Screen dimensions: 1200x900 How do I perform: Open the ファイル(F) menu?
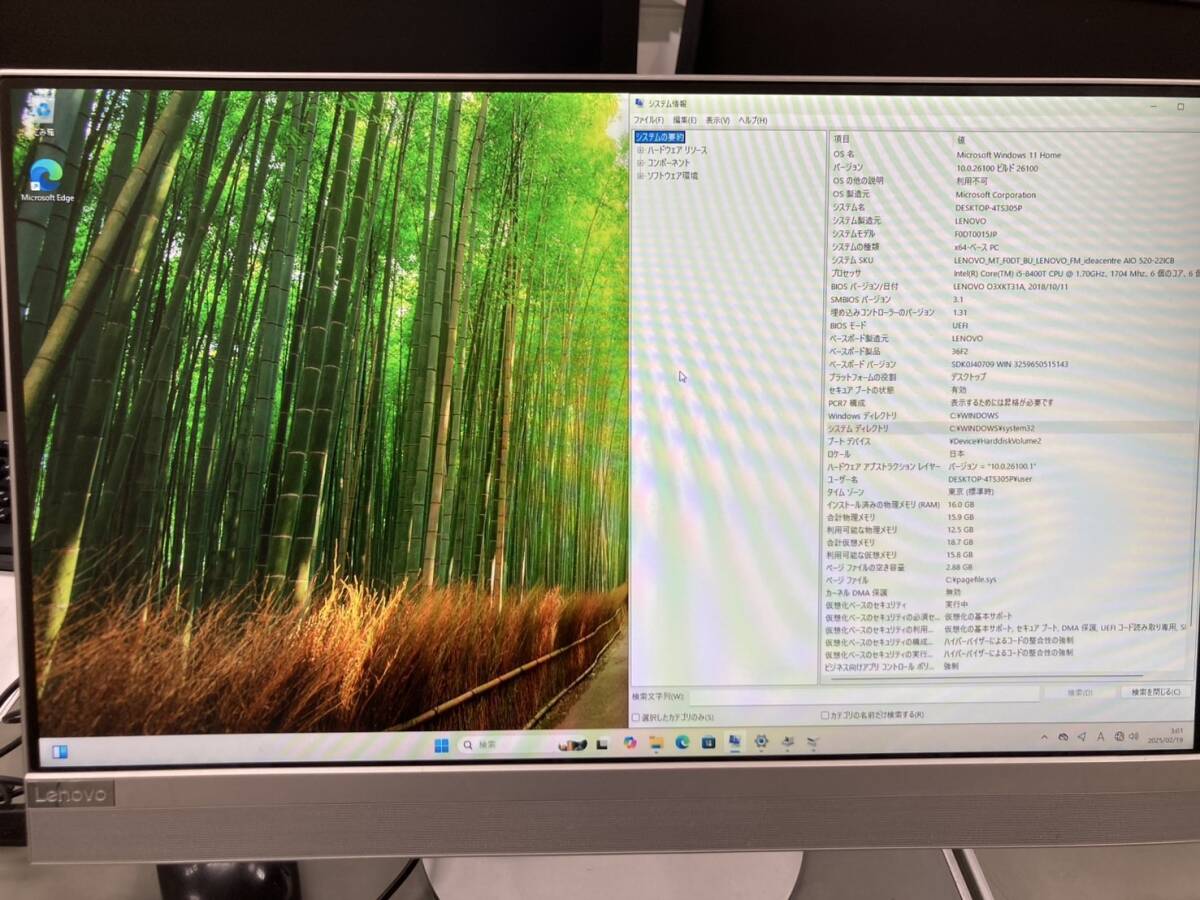tap(648, 120)
